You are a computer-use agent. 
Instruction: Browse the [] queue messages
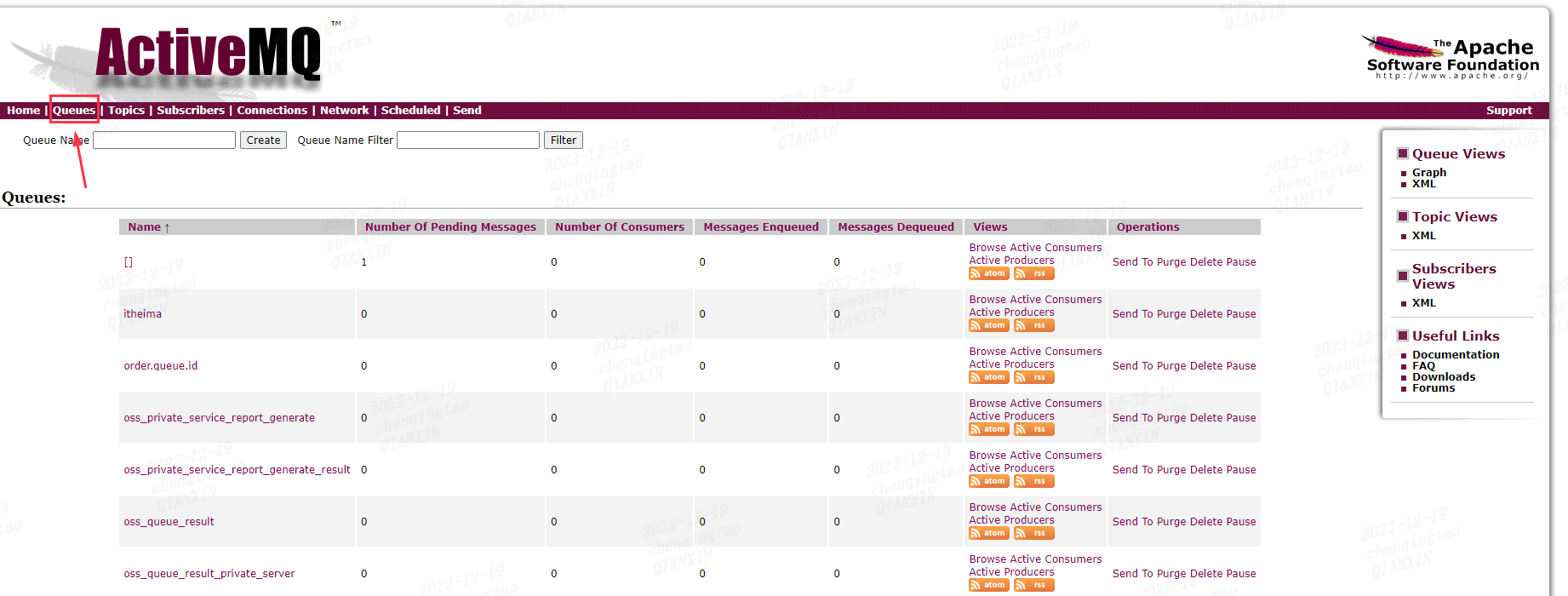tap(987, 248)
